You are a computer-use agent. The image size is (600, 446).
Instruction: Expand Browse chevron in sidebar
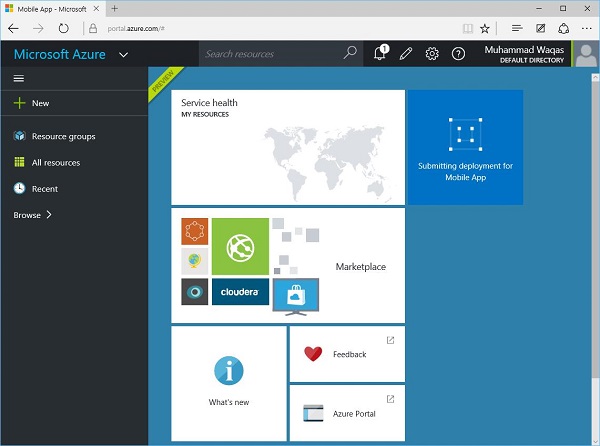pyautogui.click(x=49, y=215)
